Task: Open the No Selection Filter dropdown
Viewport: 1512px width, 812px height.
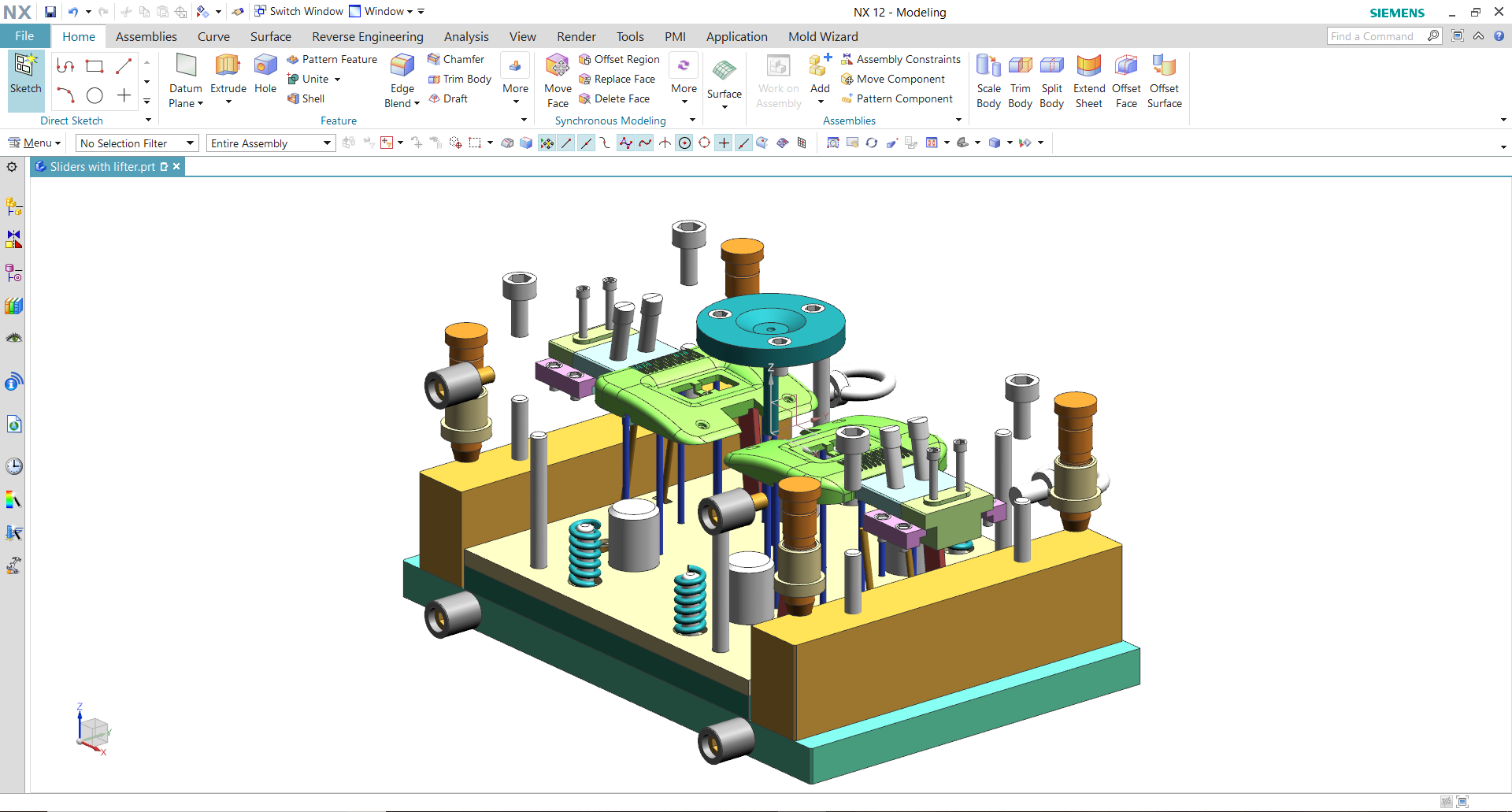Action: [136, 143]
